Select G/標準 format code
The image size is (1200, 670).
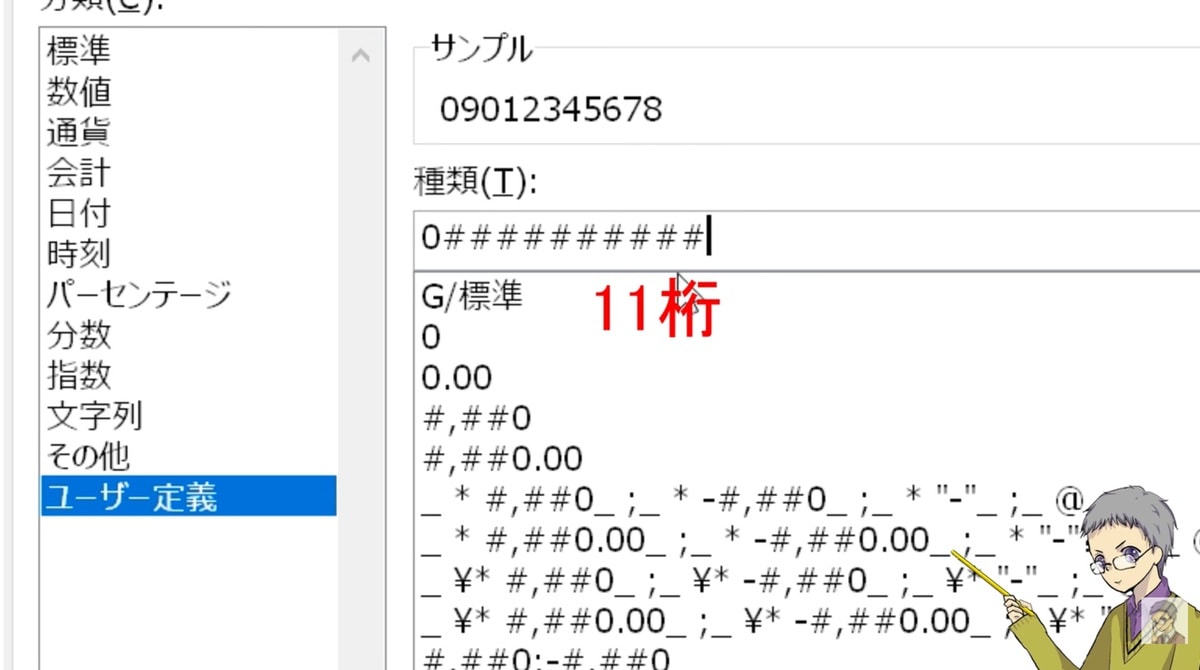(x=472, y=297)
